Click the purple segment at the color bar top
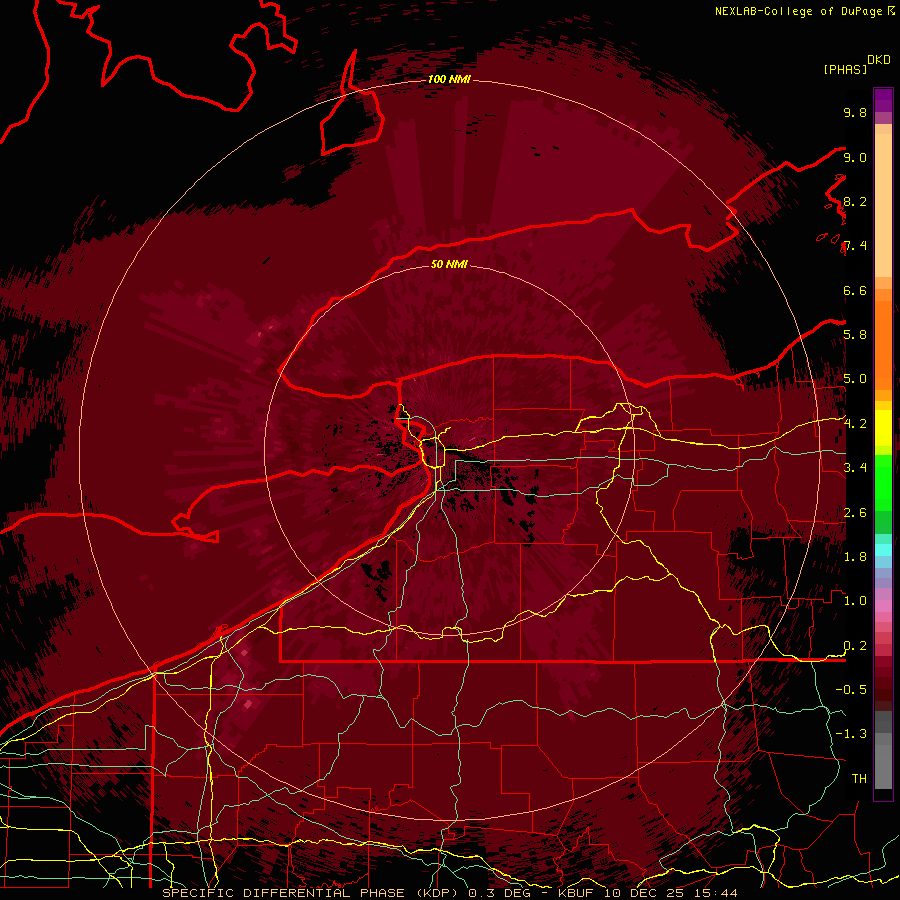 [x=883, y=100]
